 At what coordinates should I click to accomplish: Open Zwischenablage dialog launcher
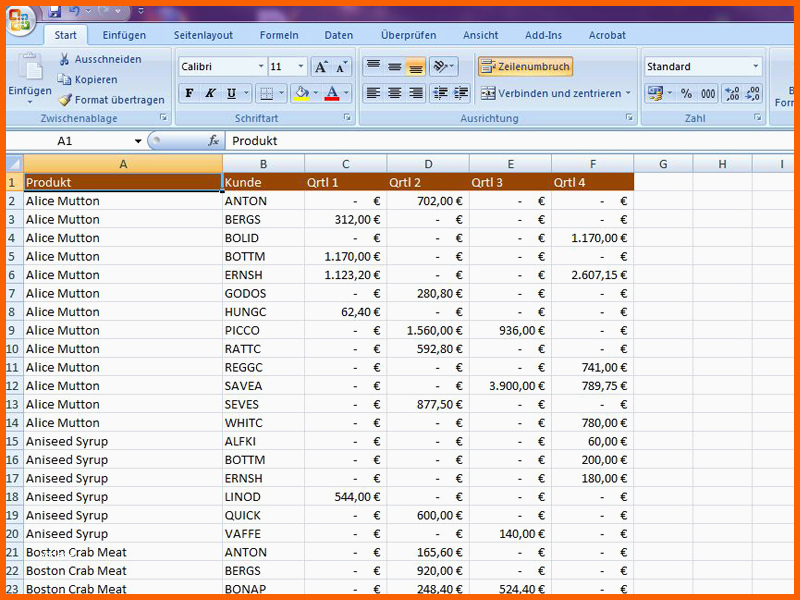[163, 117]
